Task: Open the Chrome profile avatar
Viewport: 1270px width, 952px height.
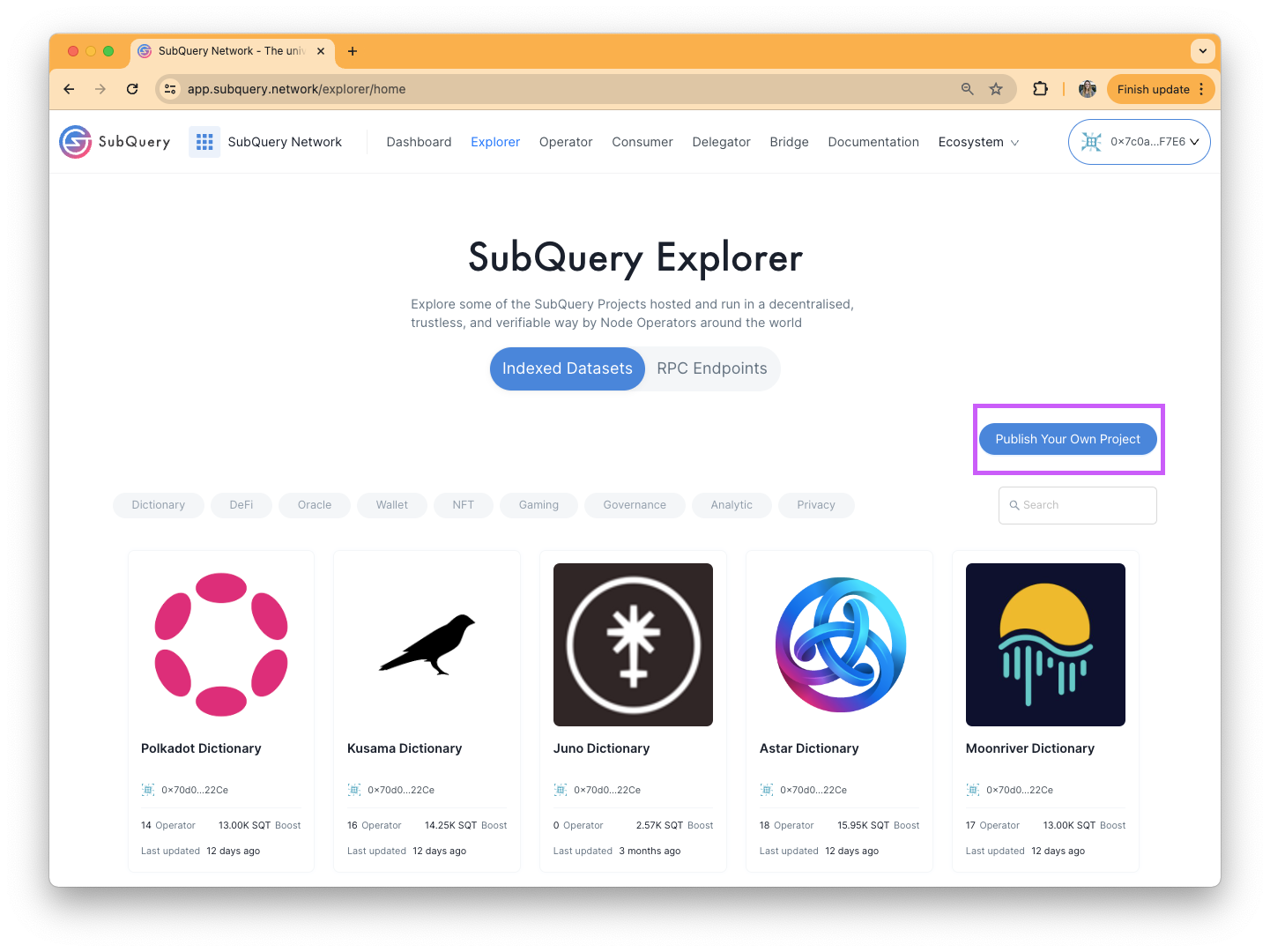Action: (1088, 89)
